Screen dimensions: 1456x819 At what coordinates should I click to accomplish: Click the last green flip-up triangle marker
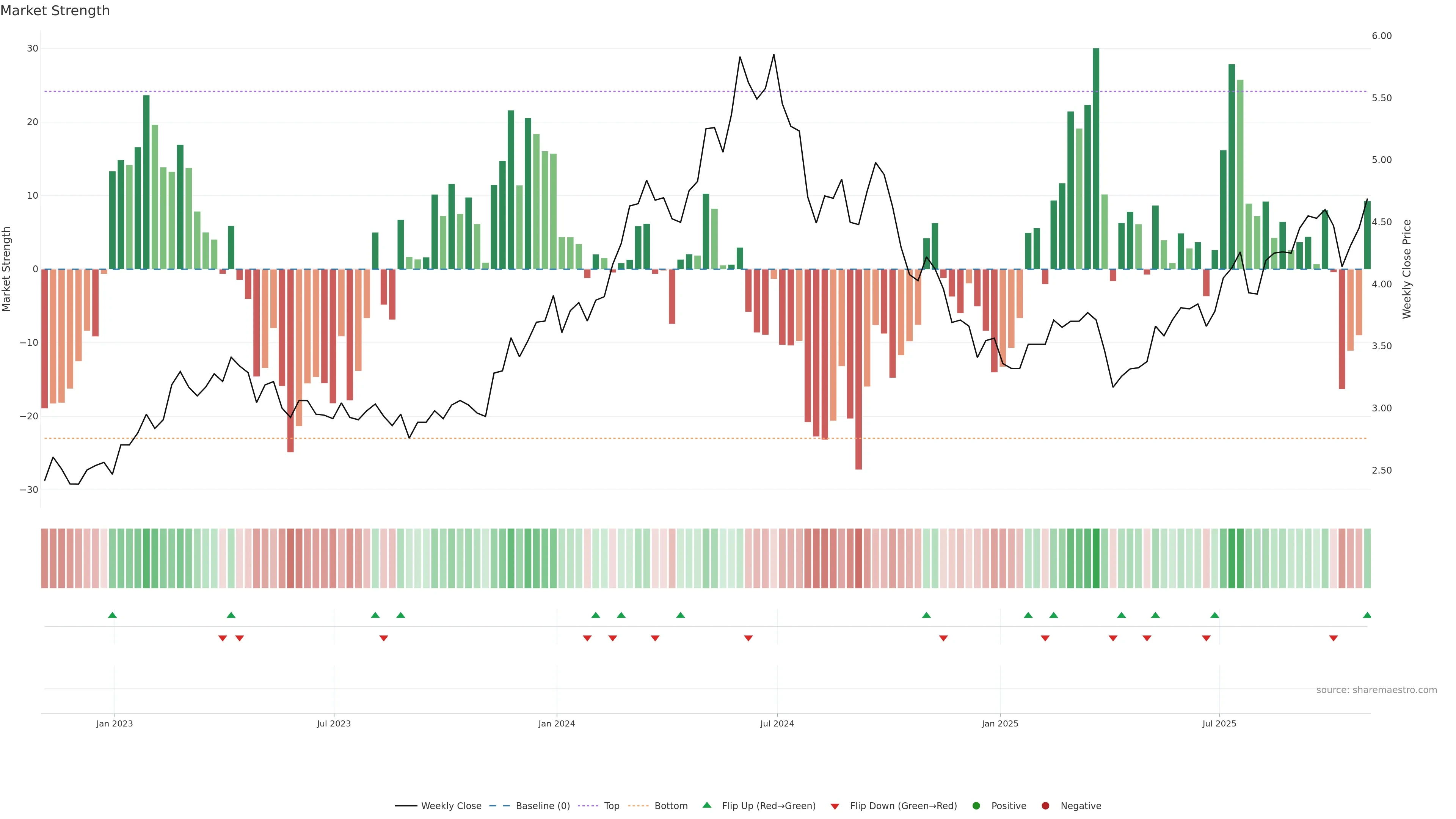[1367, 615]
